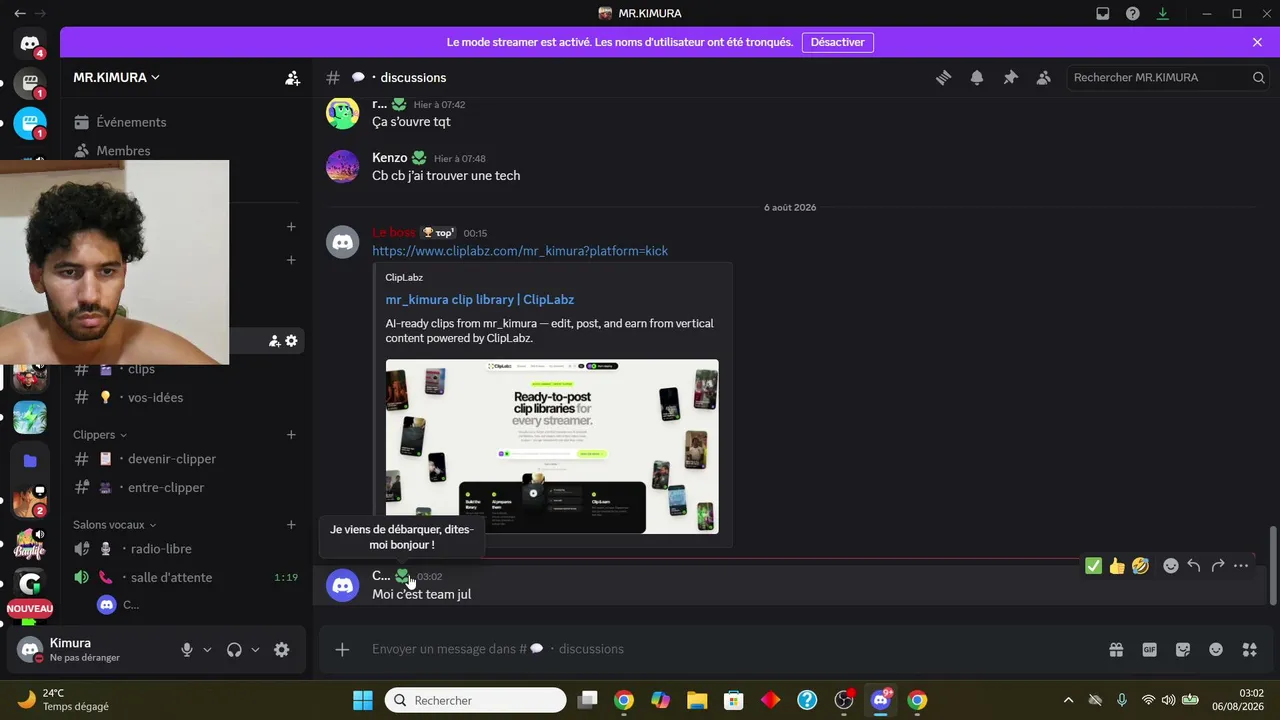
Task: Reply to the team jul message
Action: [1194, 566]
